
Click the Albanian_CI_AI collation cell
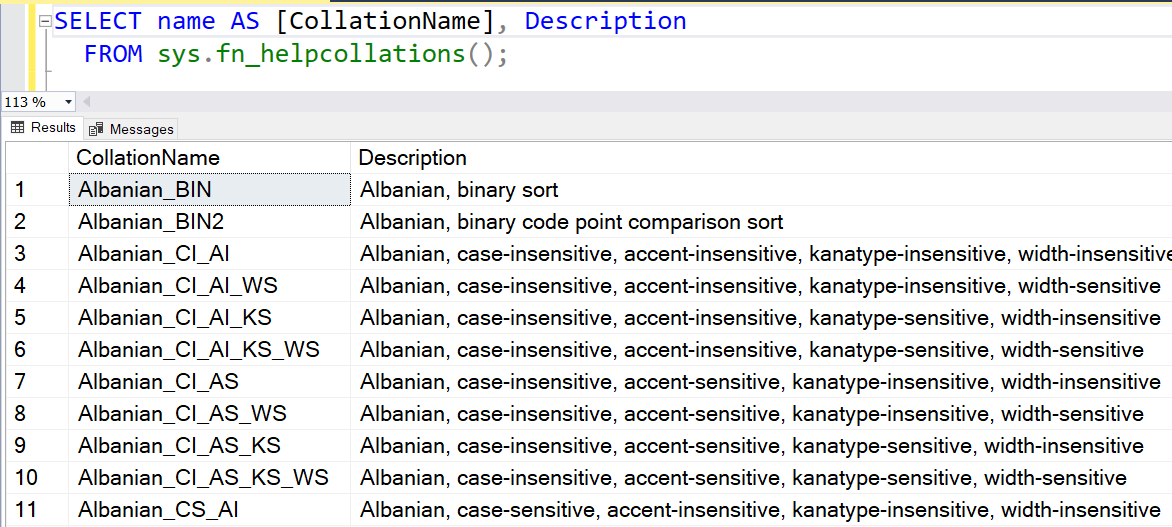(x=154, y=254)
